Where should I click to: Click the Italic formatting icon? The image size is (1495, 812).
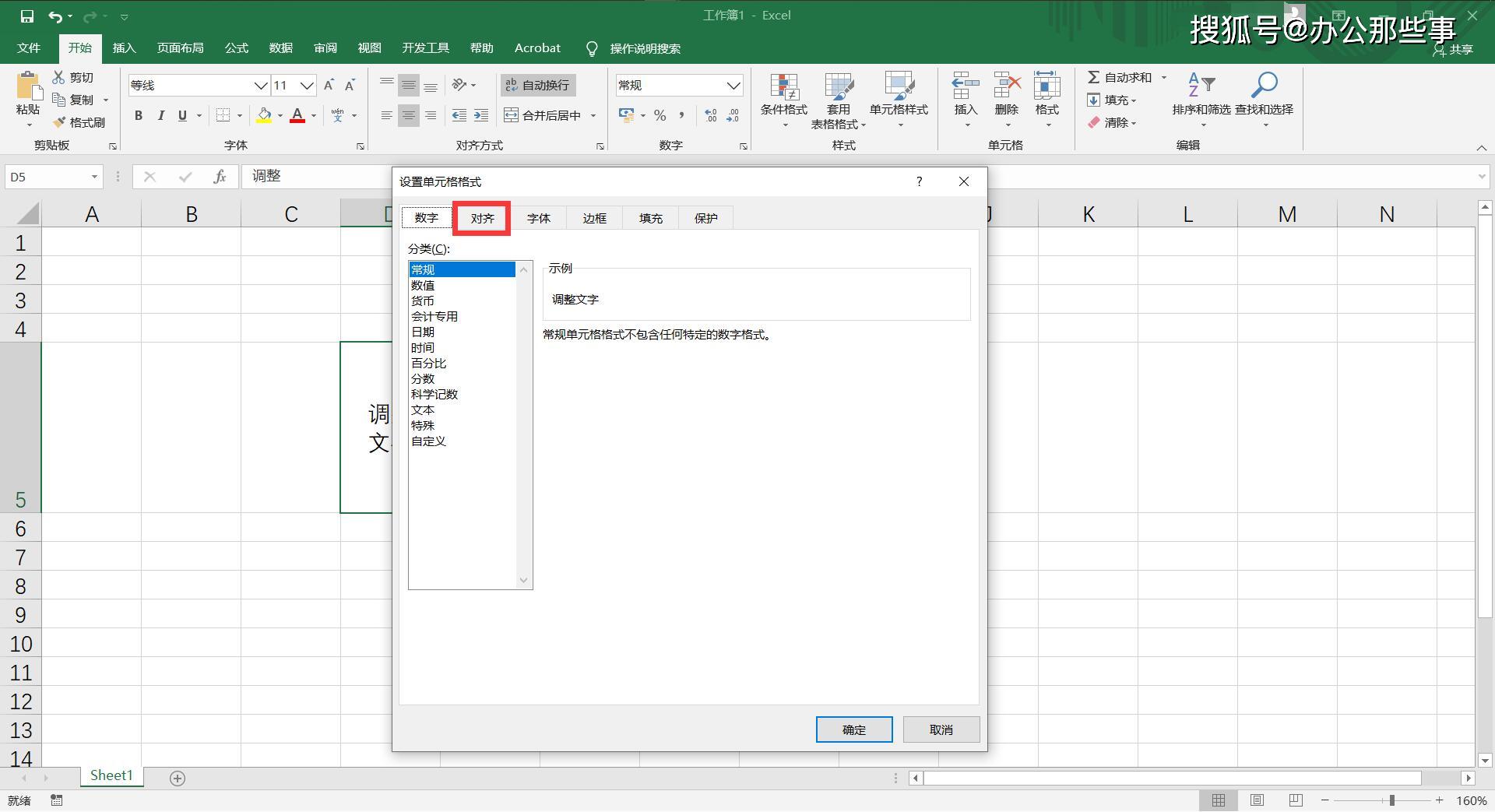(160, 115)
